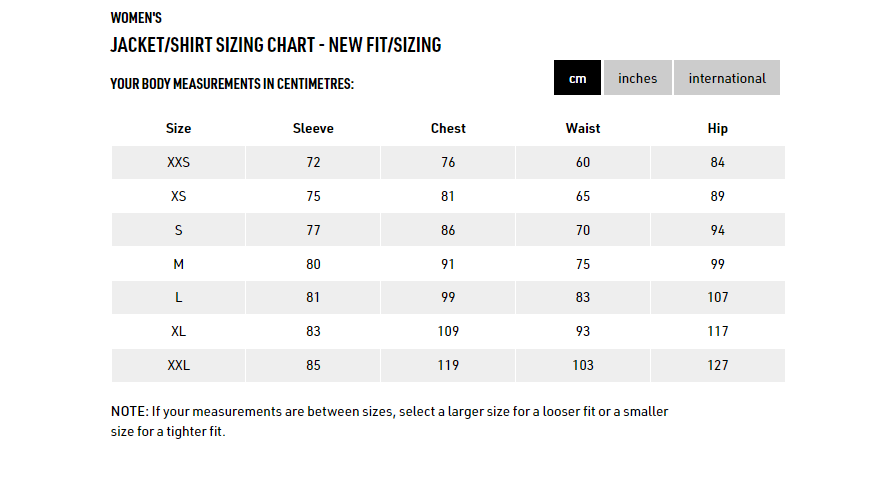Select the XXL size row label

click(178, 366)
